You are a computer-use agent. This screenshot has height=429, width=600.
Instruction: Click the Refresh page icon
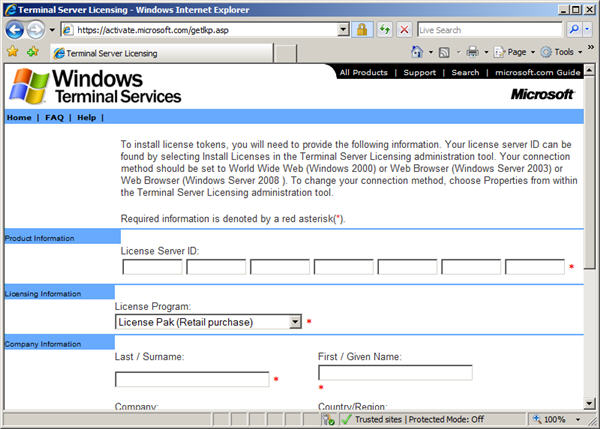pyautogui.click(x=385, y=30)
